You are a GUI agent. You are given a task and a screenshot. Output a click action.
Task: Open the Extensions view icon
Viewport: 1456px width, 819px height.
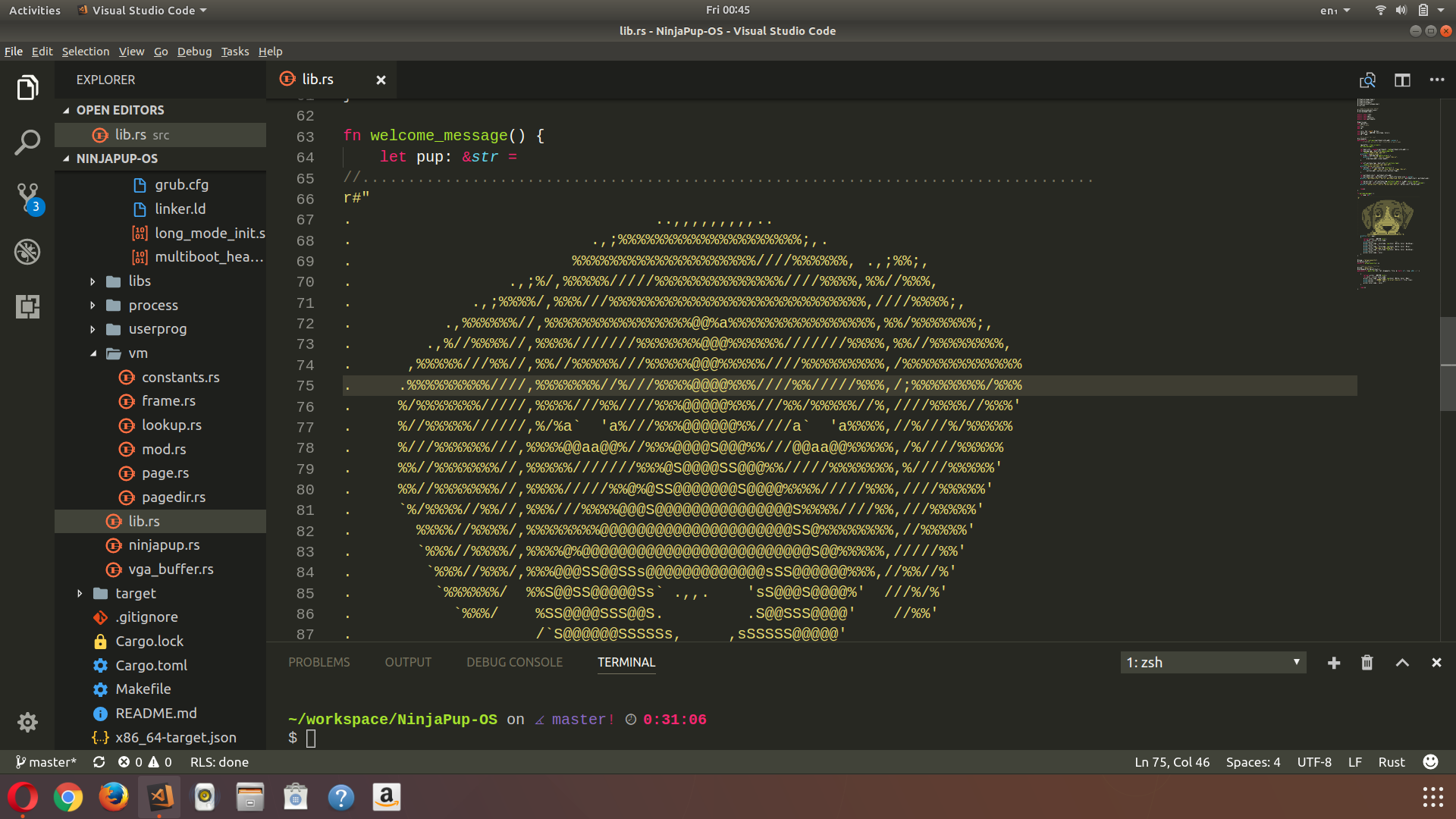[x=27, y=306]
